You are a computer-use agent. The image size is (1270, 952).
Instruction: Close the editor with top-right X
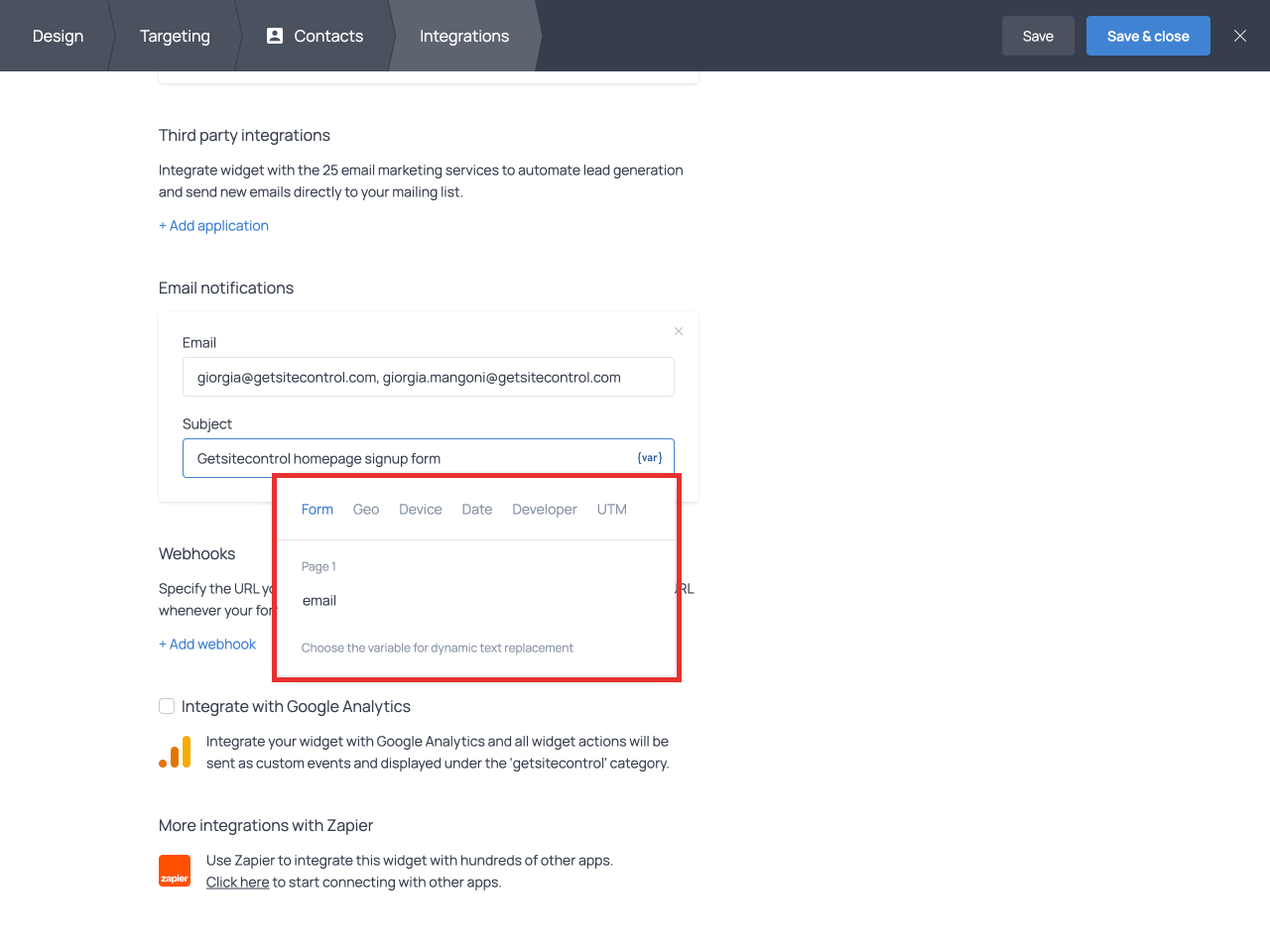[x=1239, y=36]
